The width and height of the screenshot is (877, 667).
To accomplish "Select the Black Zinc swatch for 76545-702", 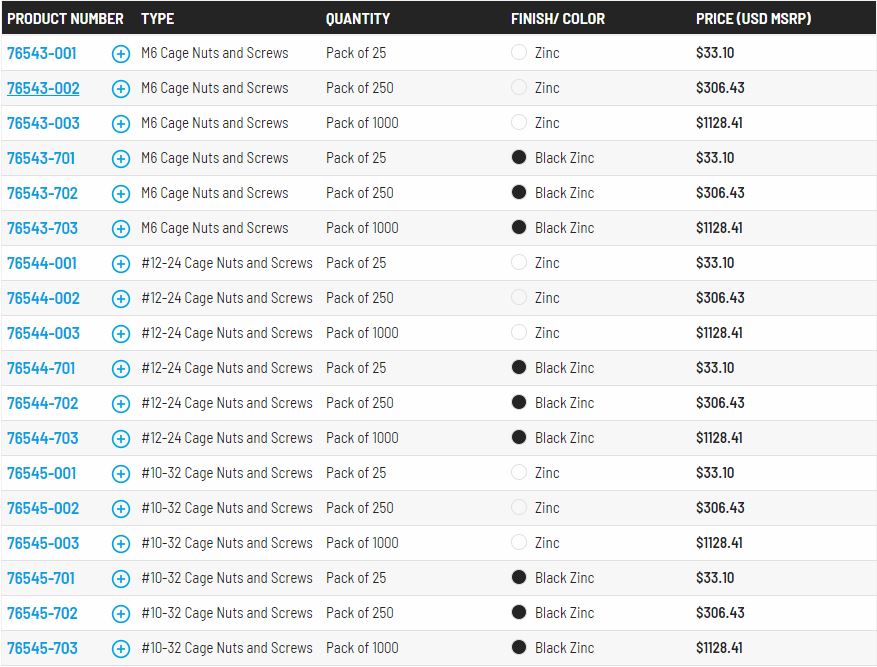I will 519,613.
